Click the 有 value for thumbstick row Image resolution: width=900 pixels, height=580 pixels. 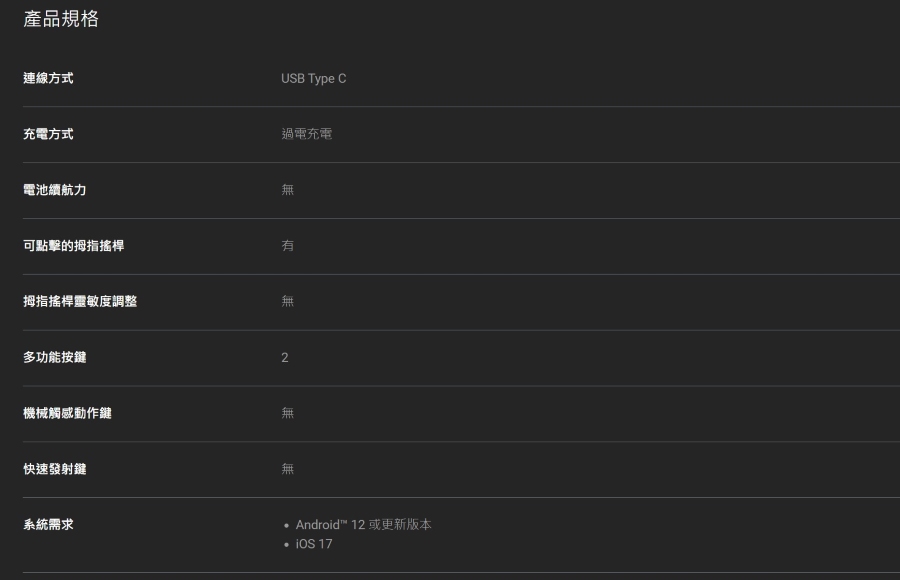[x=288, y=246]
